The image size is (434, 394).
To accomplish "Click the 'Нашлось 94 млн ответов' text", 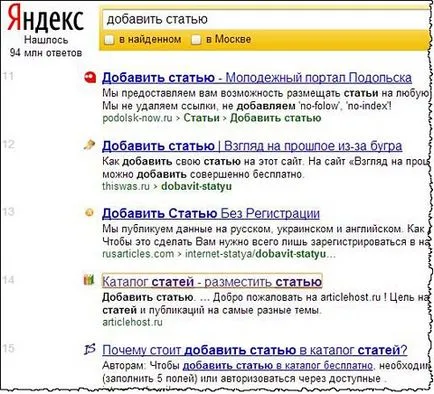I will pyautogui.click(x=46, y=46).
